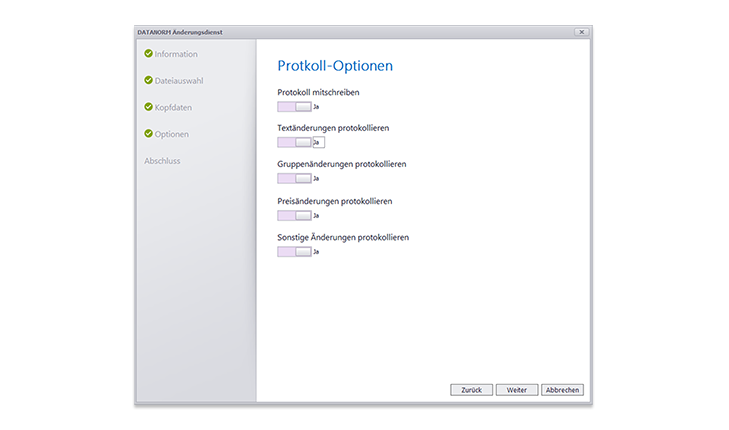
Task: Toggle the Protokoll mitschreiben switch
Action: coord(294,106)
